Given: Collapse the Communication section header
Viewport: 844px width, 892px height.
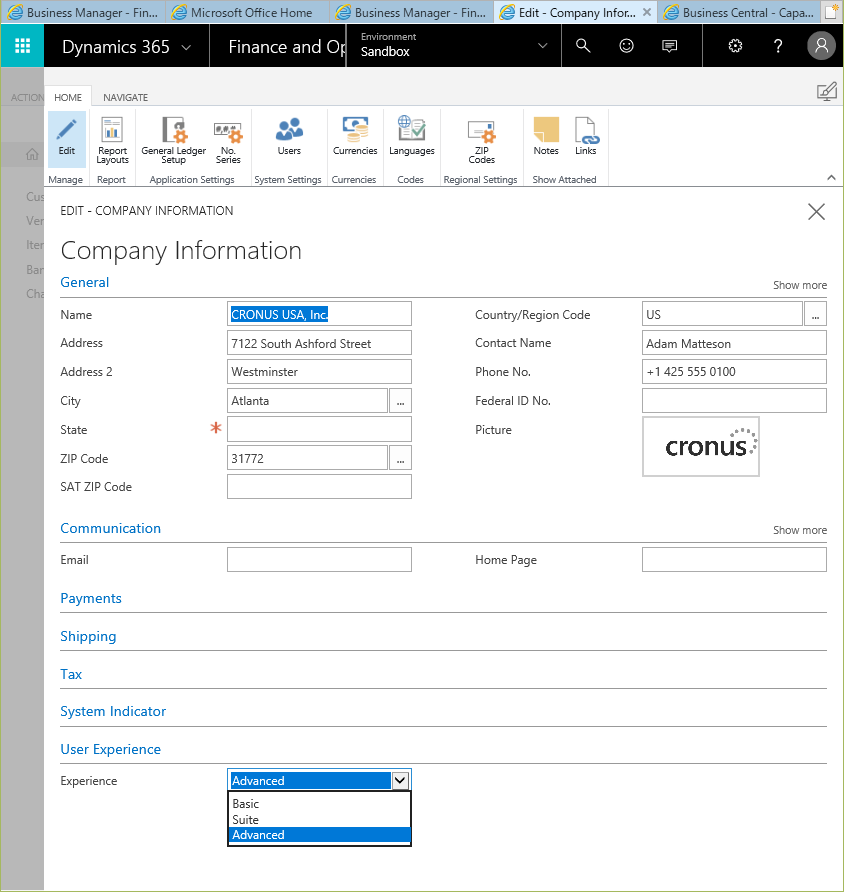Looking at the screenshot, I should pos(110,528).
